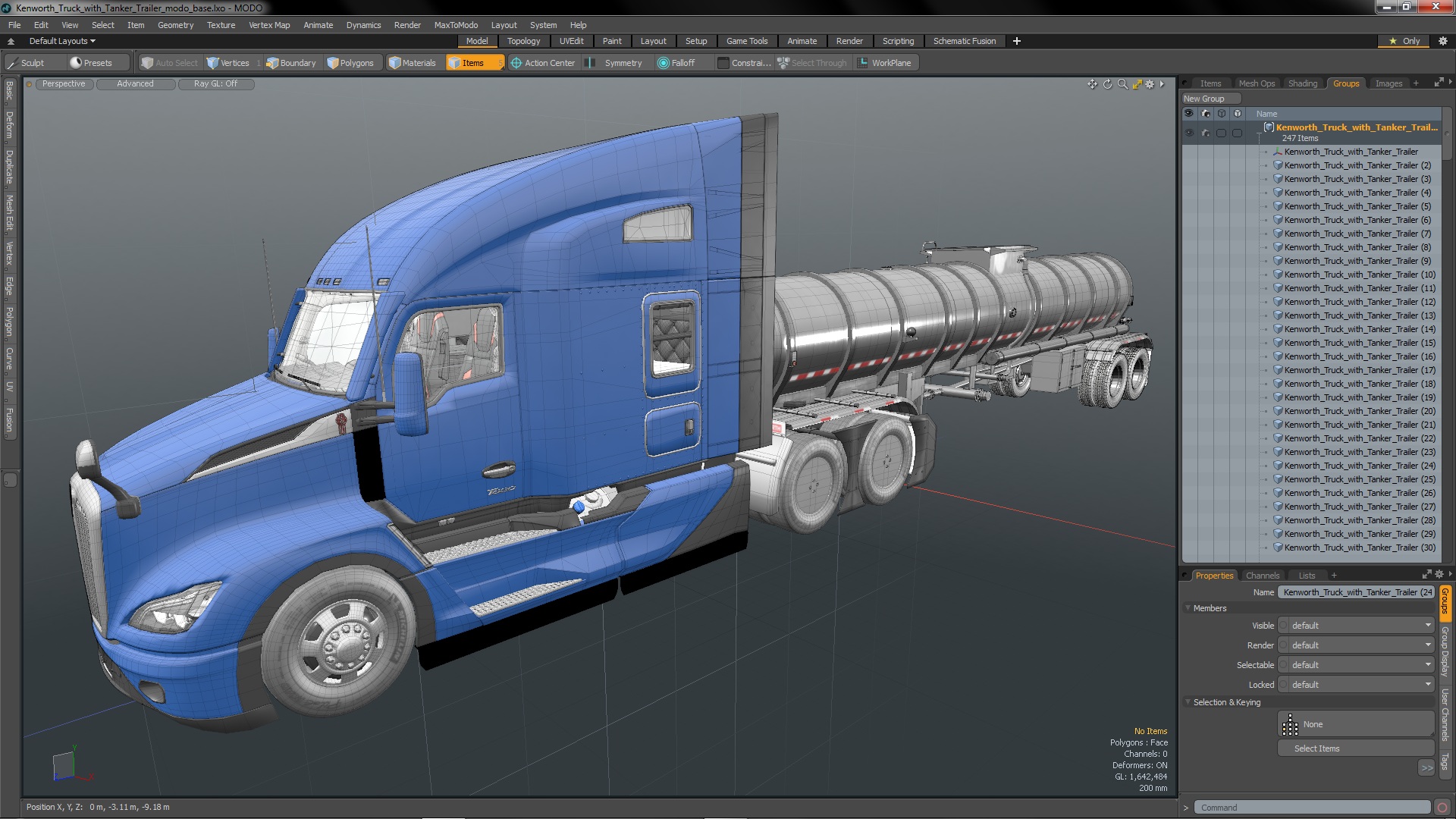Toggle the Kenworth group's fourth column checkbox

click(x=1237, y=133)
